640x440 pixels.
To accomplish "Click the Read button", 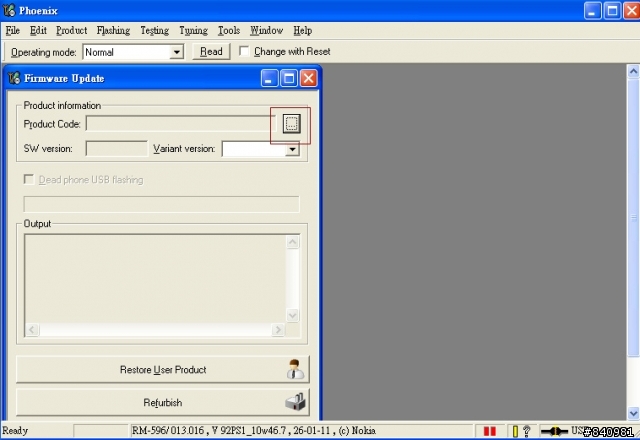I will click(211, 51).
